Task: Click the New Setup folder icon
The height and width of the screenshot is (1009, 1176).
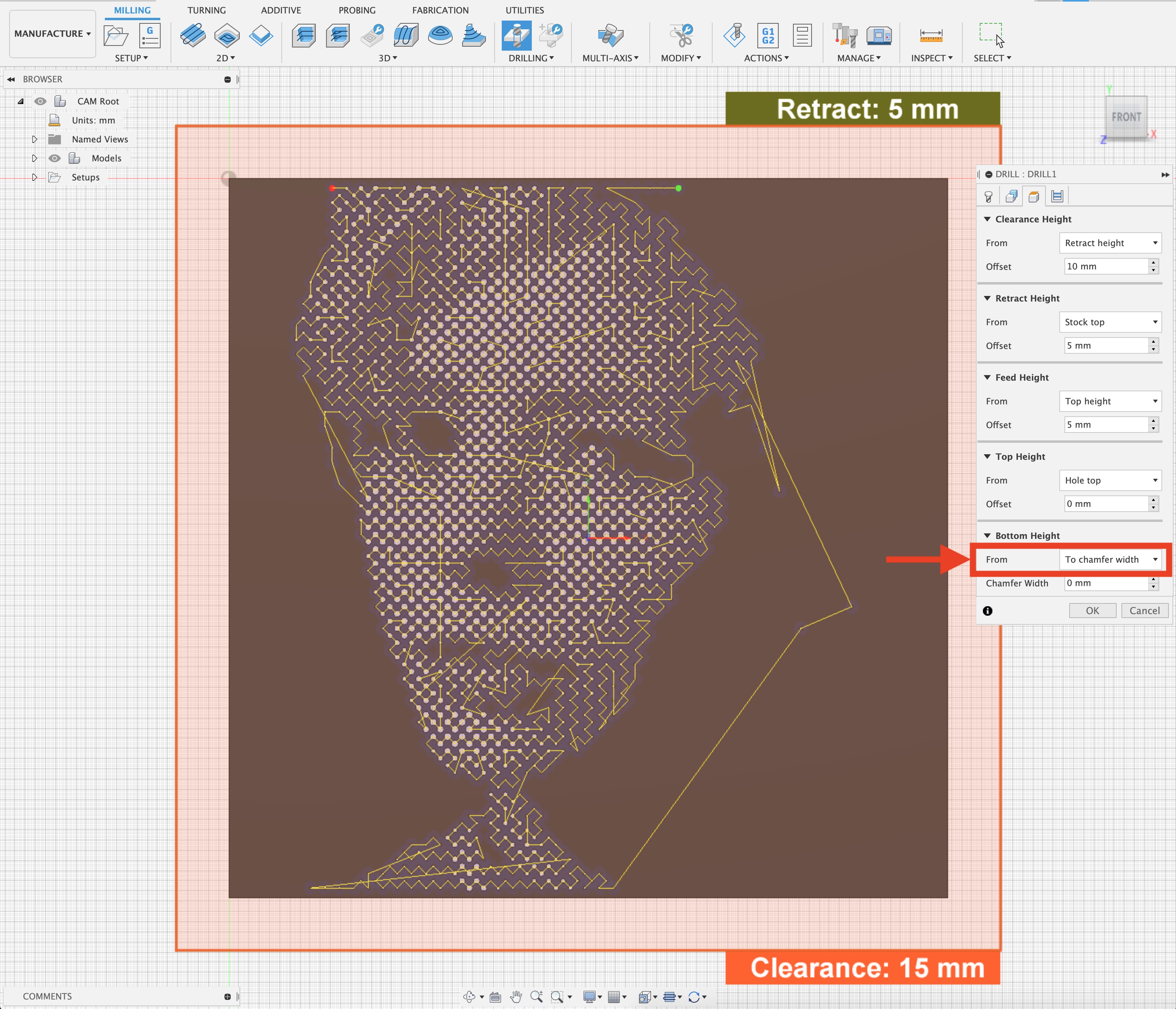Action: coord(116,35)
